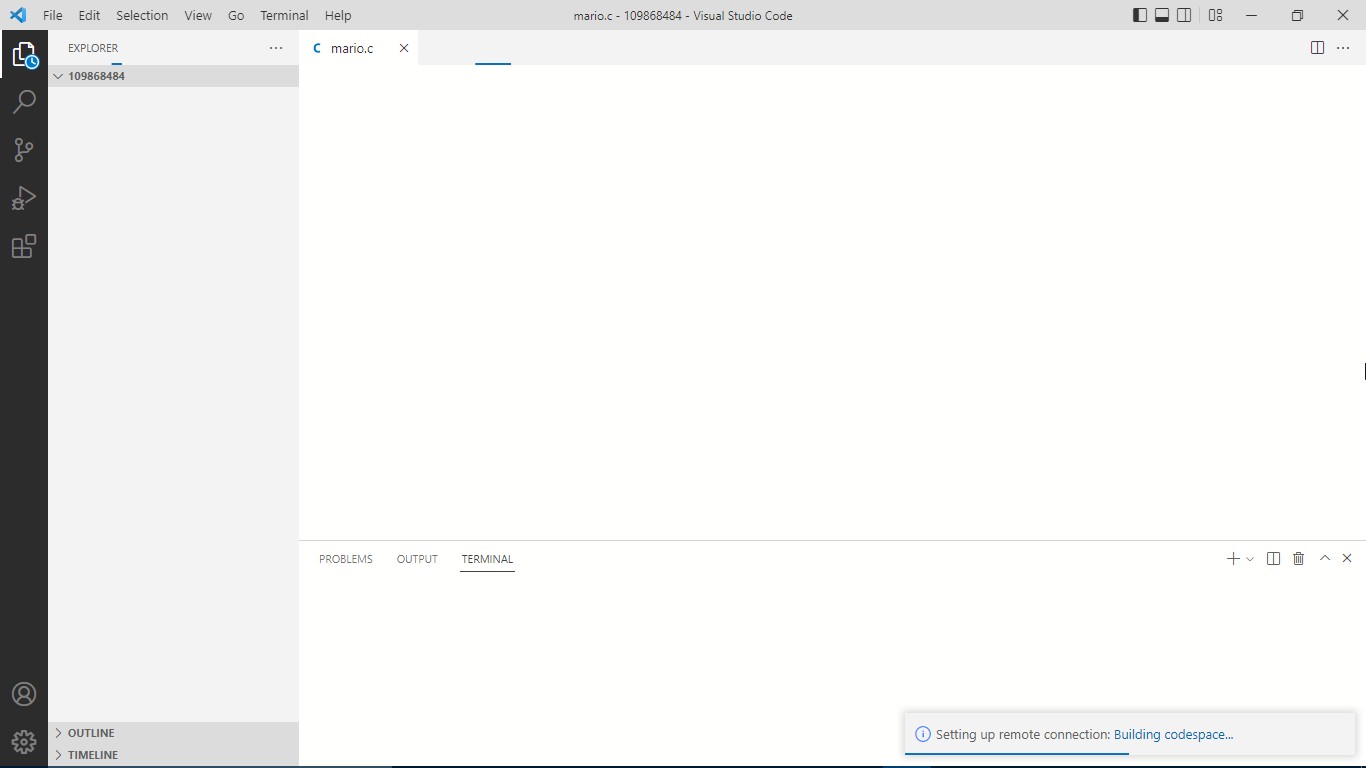
Task: Create a new terminal with the plus icon
Action: [x=1232, y=558]
